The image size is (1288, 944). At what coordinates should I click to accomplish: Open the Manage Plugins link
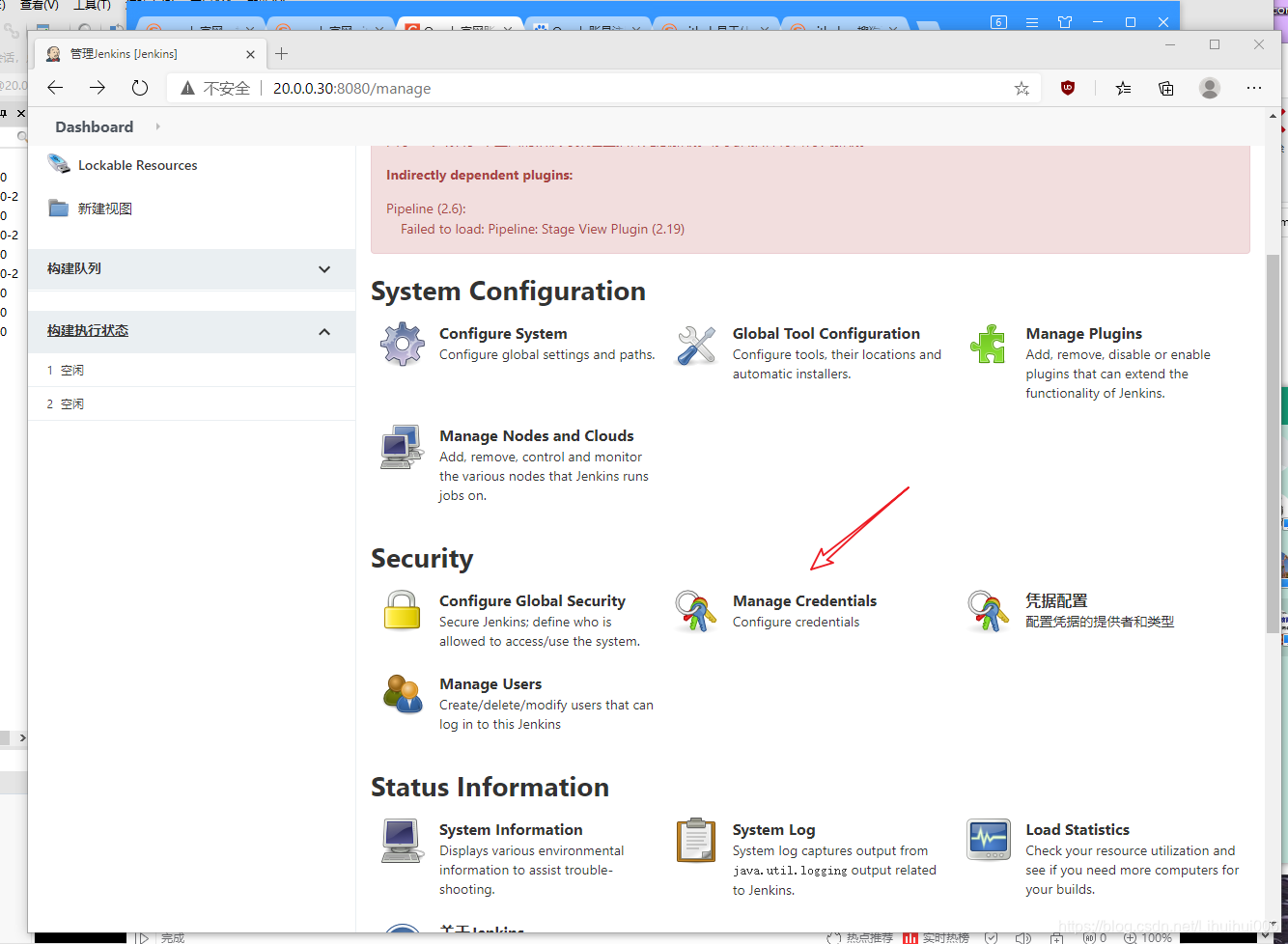1084,334
